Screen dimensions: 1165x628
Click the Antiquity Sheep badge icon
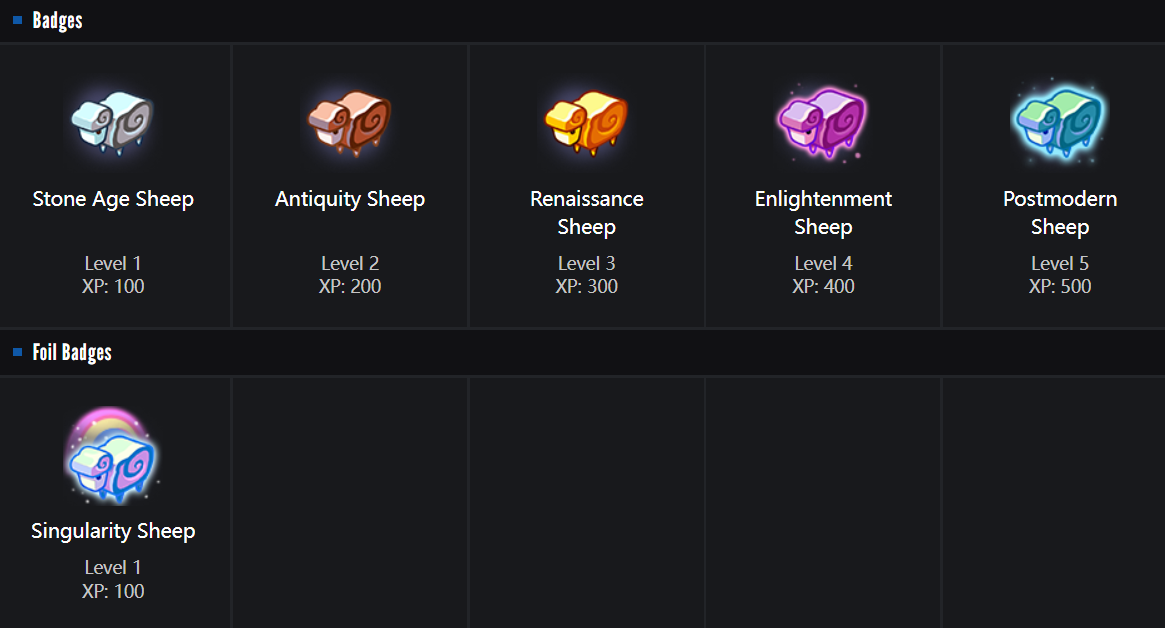[349, 121]
